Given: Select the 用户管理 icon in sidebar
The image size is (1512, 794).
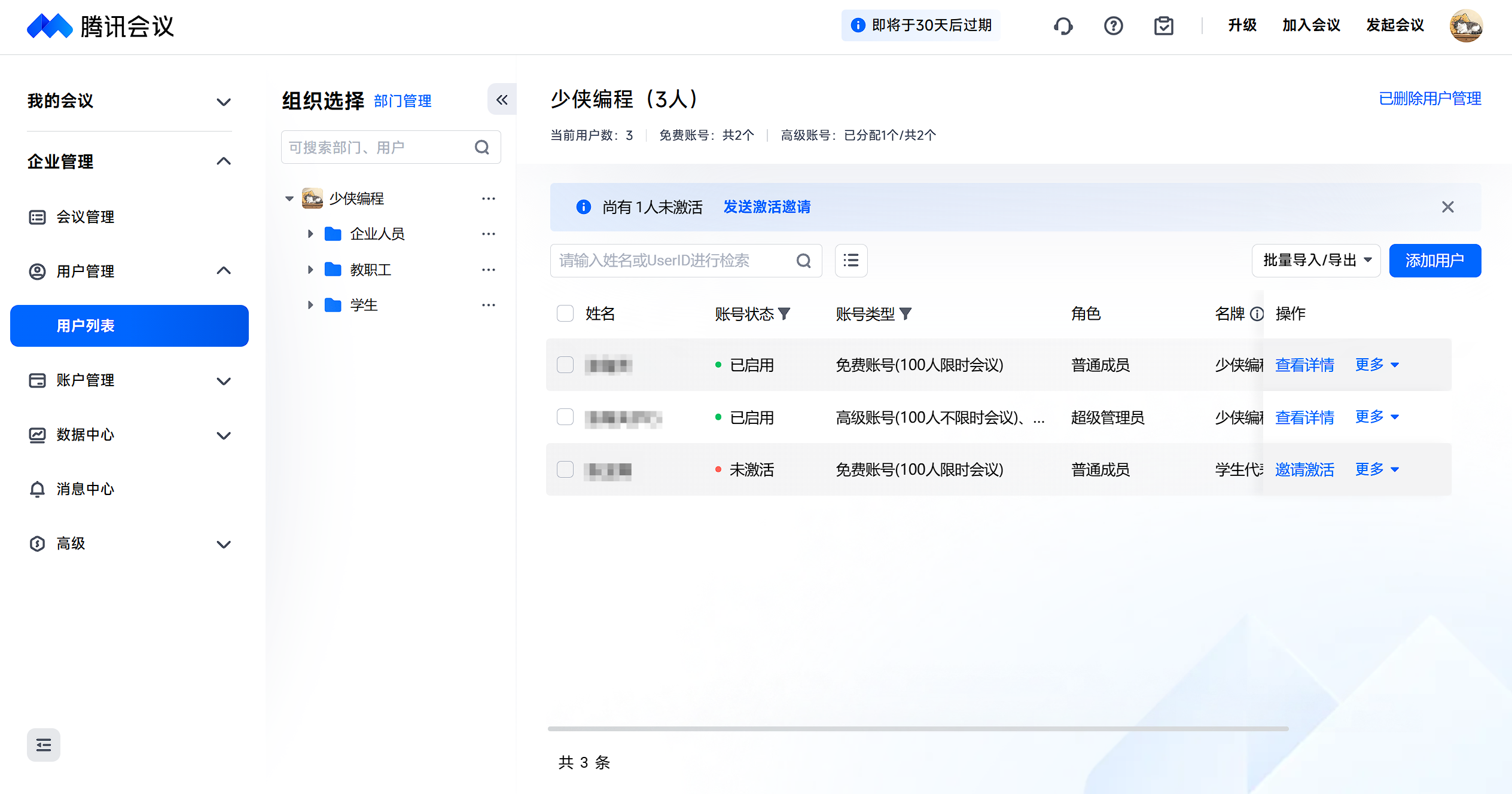Looking at the screenshot, I should coord(38,271).
